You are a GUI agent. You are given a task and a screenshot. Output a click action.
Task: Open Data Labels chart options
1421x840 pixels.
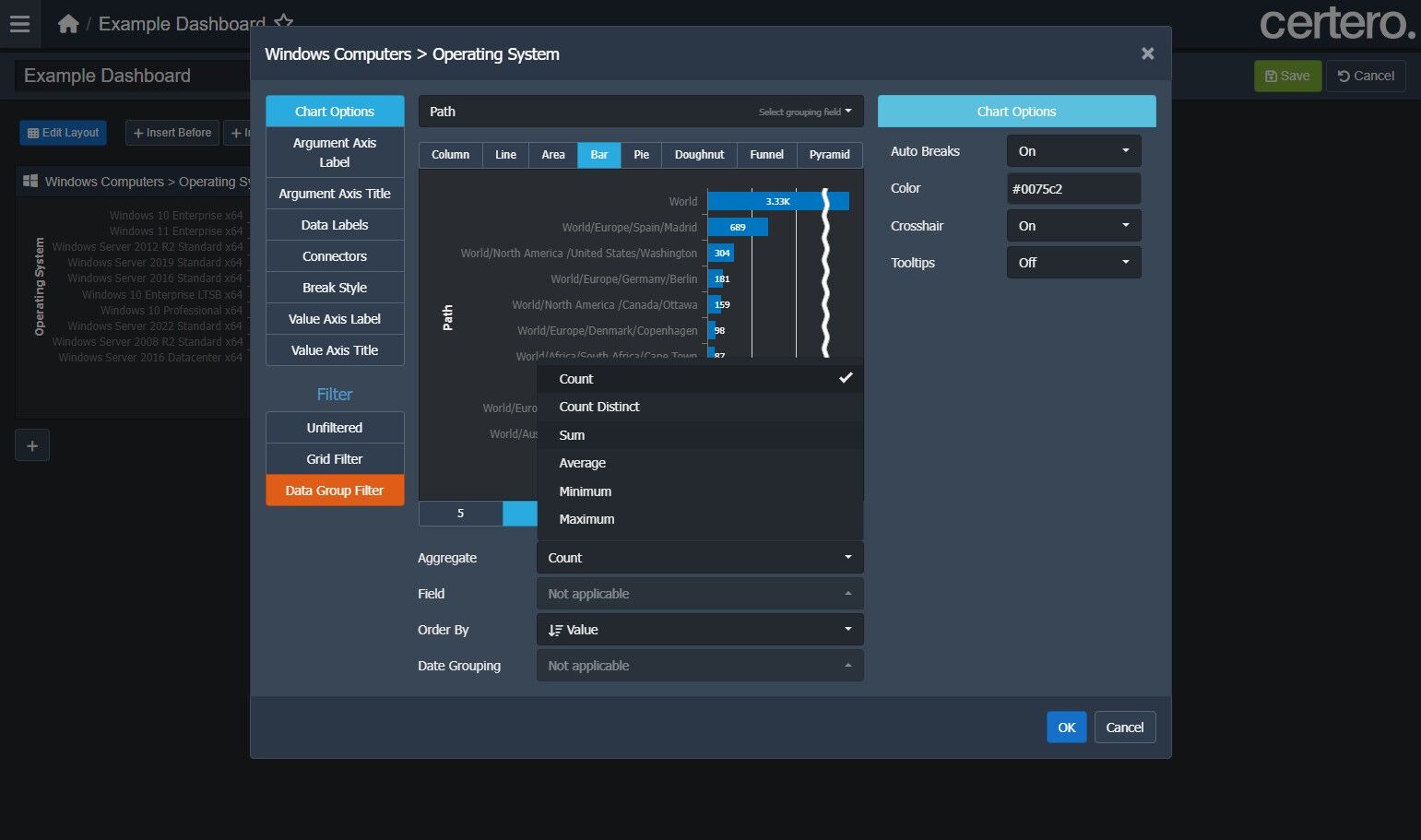[335, 225]
